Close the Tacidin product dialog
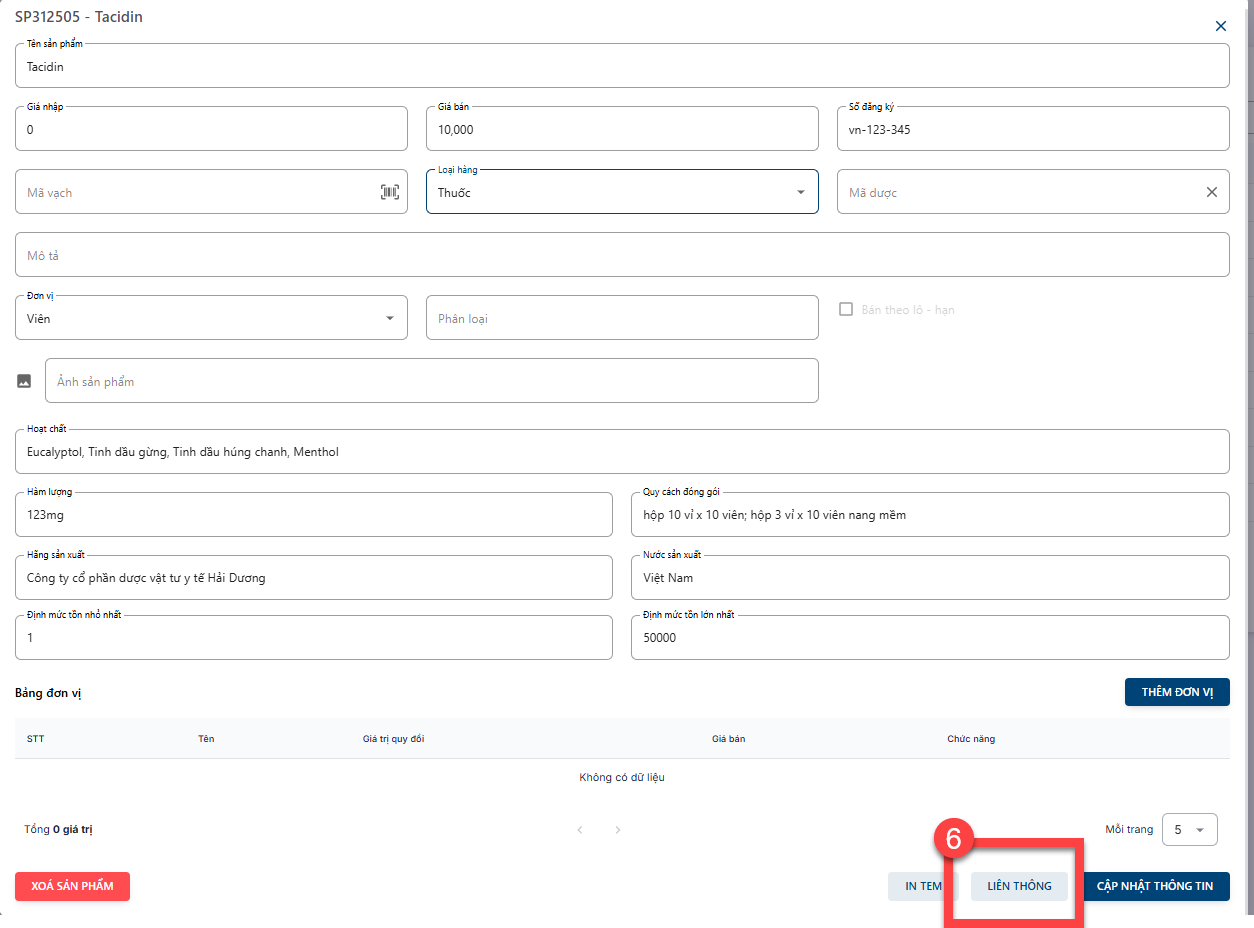 1220,26
